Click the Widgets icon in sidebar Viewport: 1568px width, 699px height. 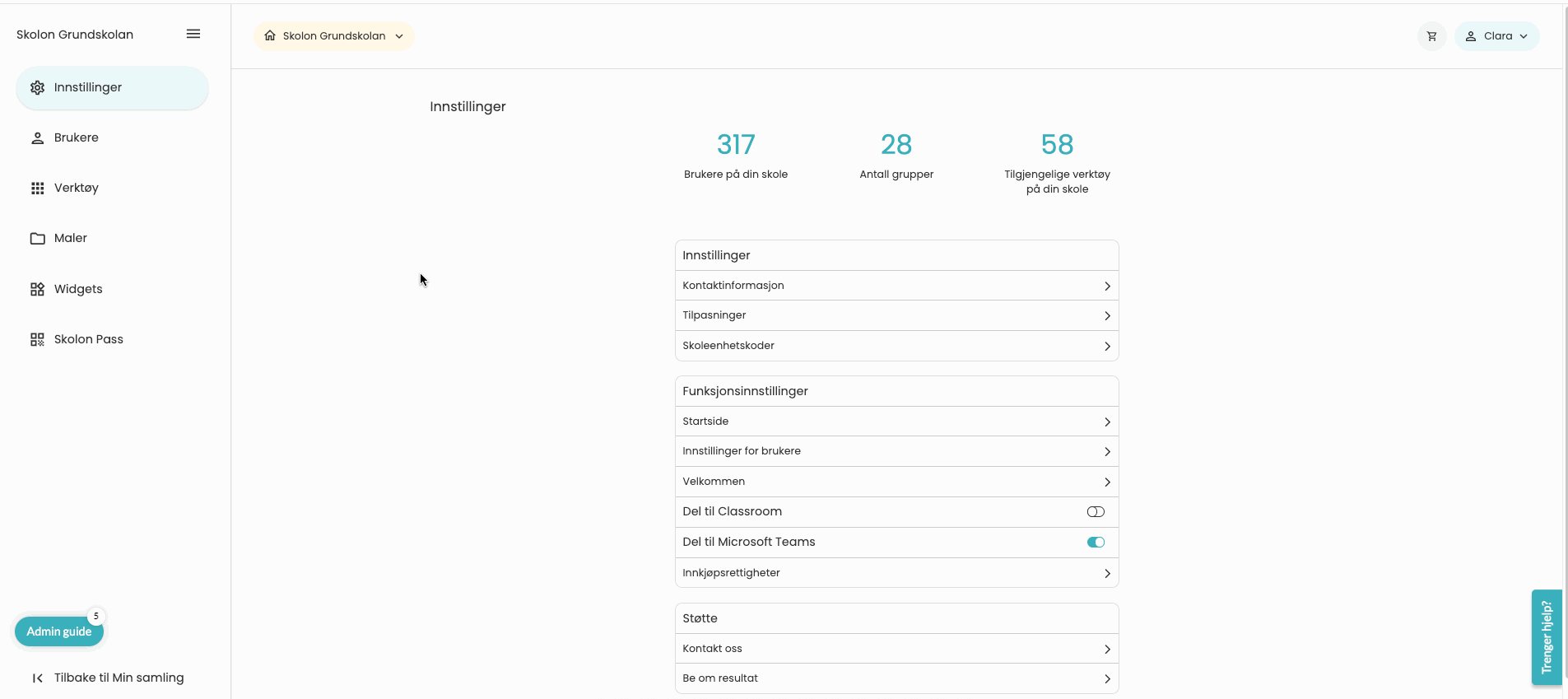tap(37, 289)
